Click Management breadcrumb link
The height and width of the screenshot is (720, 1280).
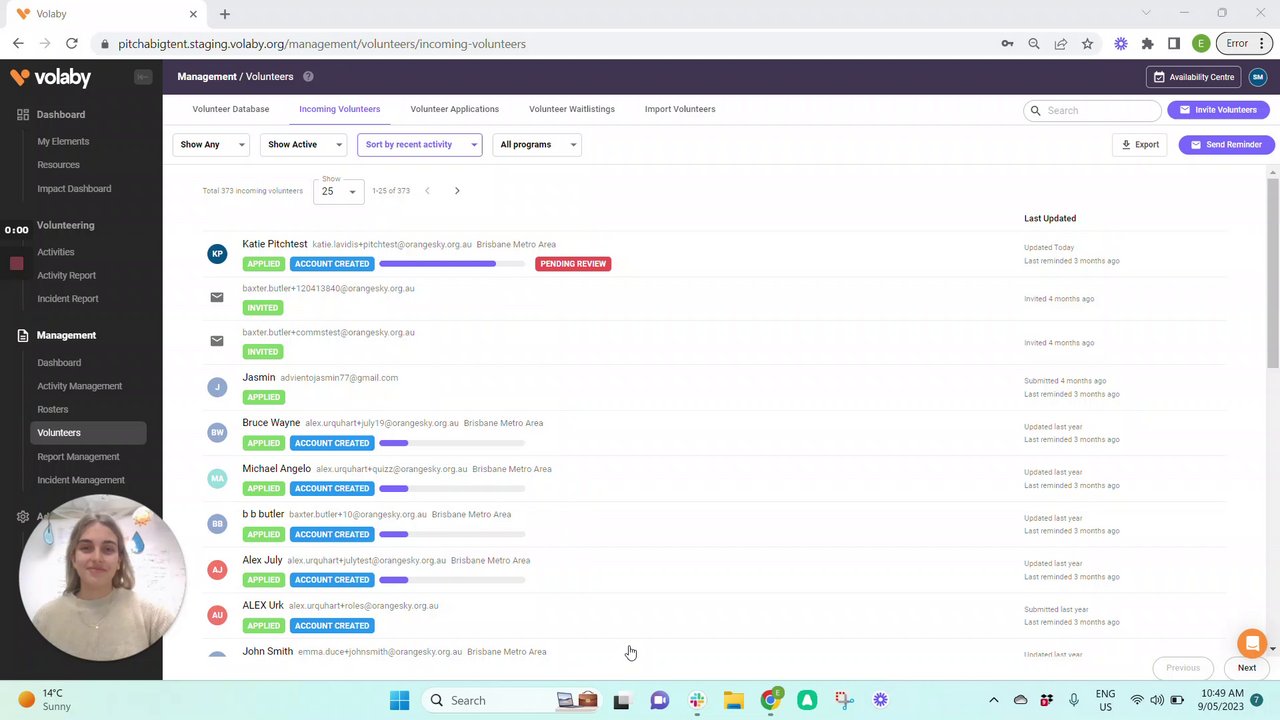pyautogui.click(x=207, y=77)
